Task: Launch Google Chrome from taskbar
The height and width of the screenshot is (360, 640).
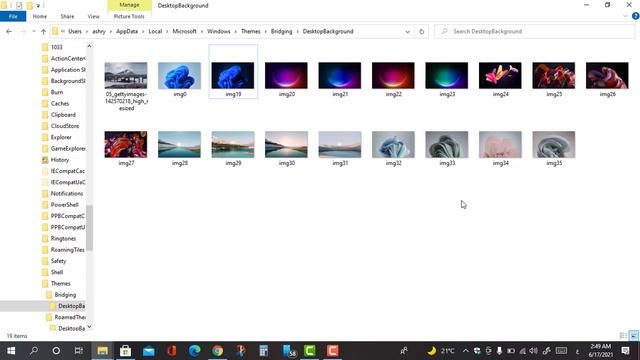Action: point(218,351)
